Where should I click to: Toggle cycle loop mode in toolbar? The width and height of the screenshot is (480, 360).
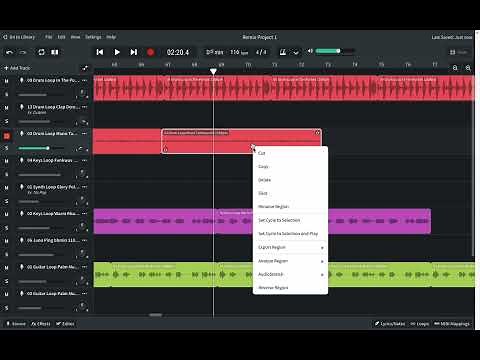click(41, 52)
